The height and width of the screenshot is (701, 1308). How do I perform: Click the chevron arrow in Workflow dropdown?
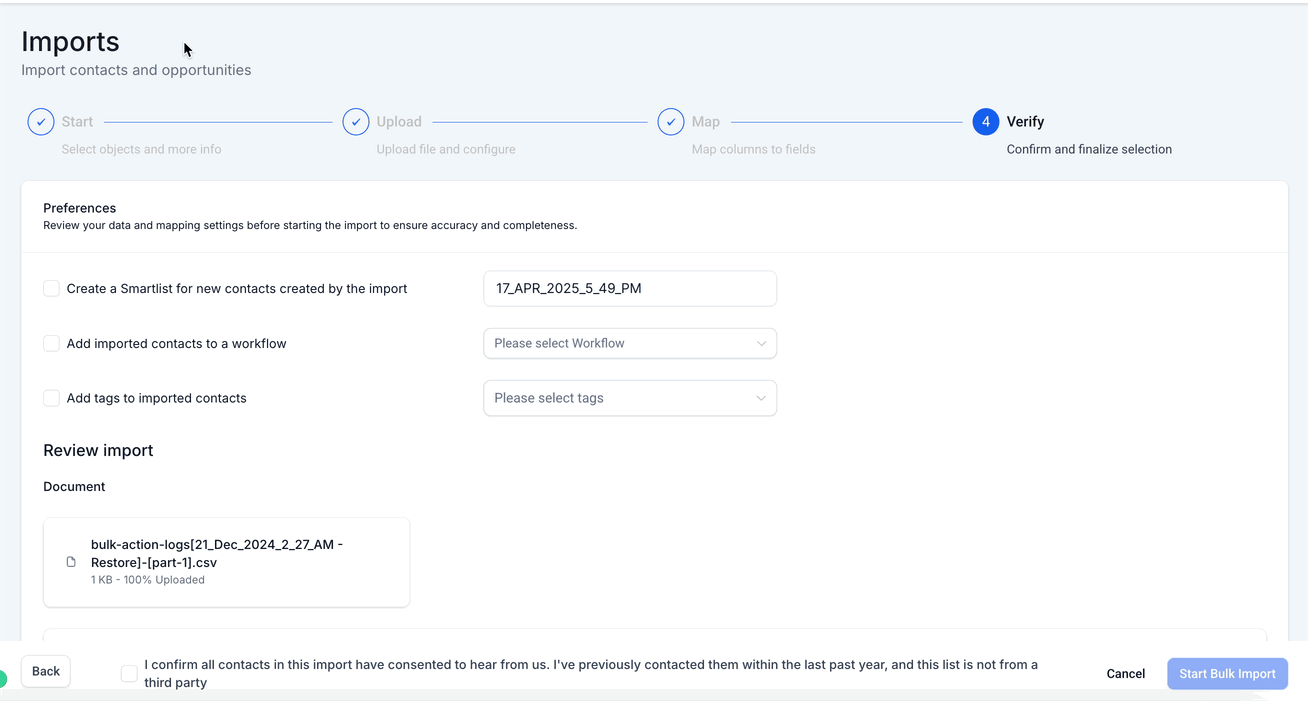pos(761,344)
